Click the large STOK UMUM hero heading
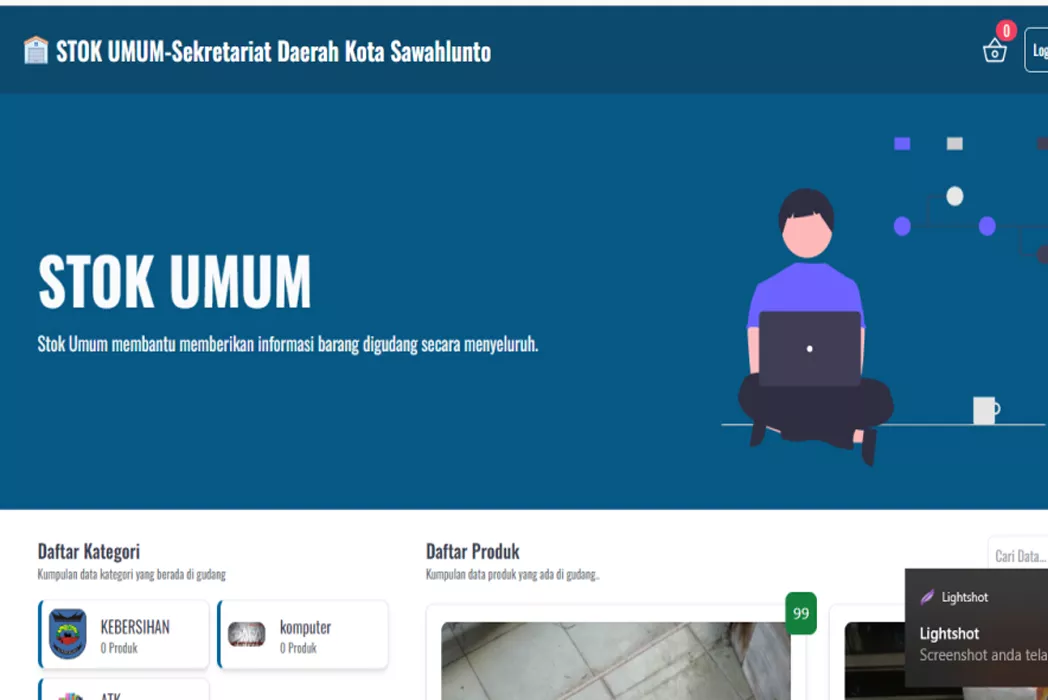 174,281
